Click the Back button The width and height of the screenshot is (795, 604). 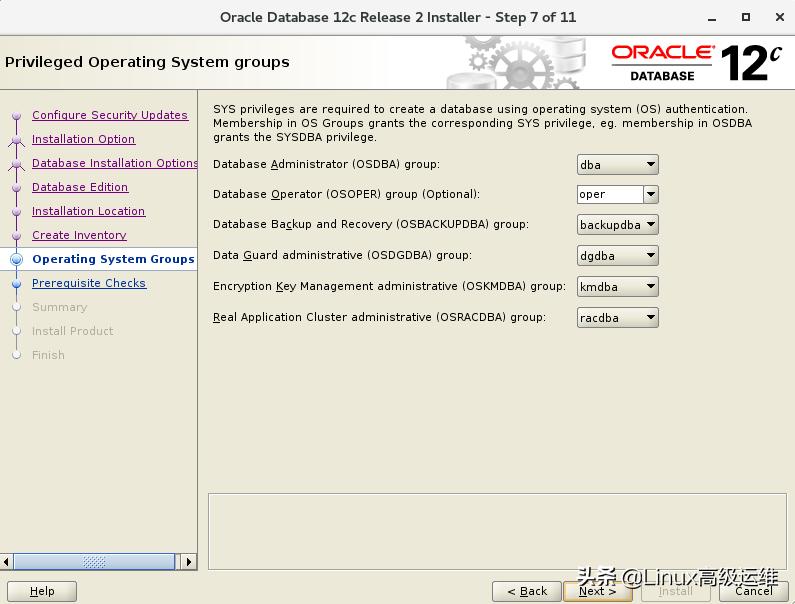[527, 591]
